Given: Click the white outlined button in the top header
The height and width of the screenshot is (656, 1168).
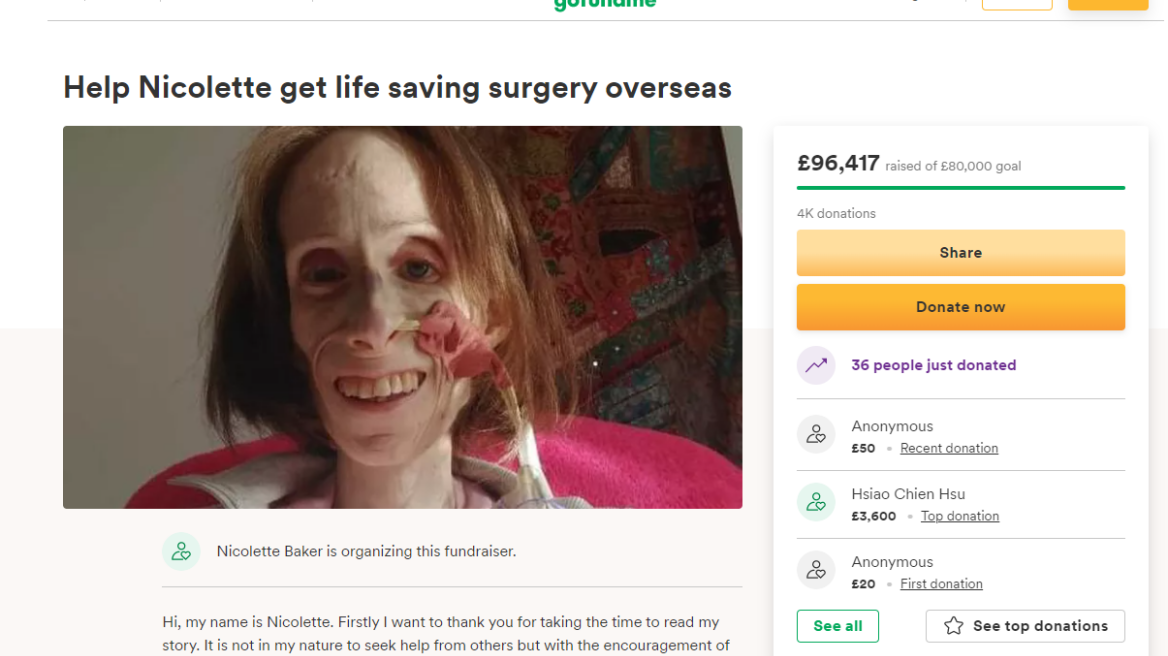Looking at the screenshot, I should pos(1017,4).
